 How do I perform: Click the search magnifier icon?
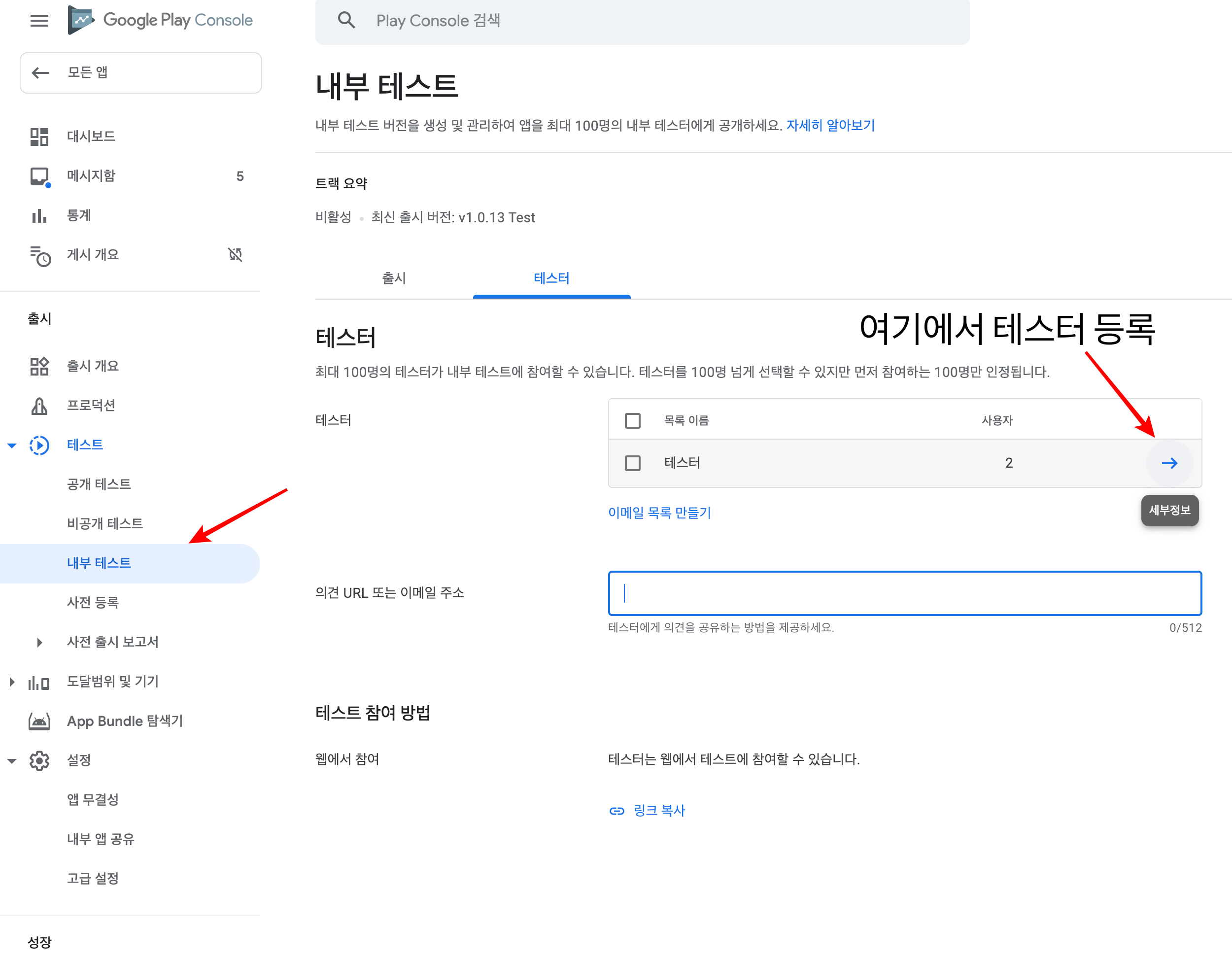[346, 20]
